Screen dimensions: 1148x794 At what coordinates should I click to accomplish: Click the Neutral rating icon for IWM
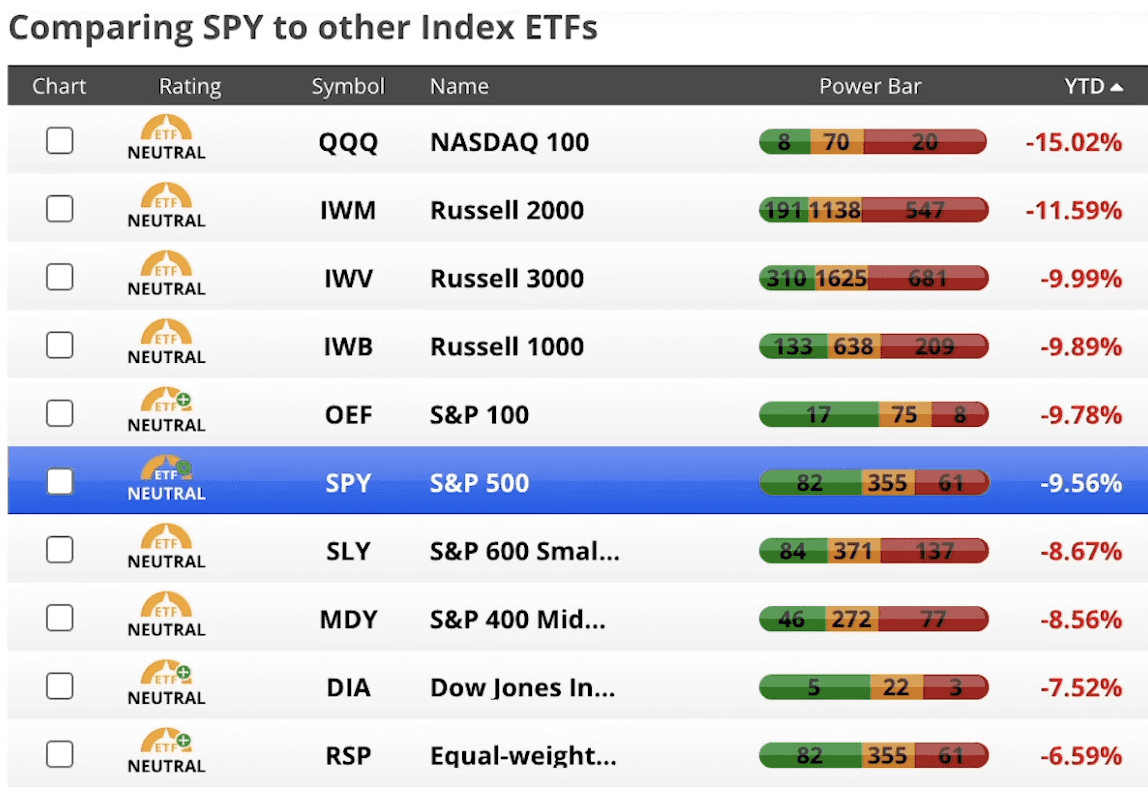[166, 205]
